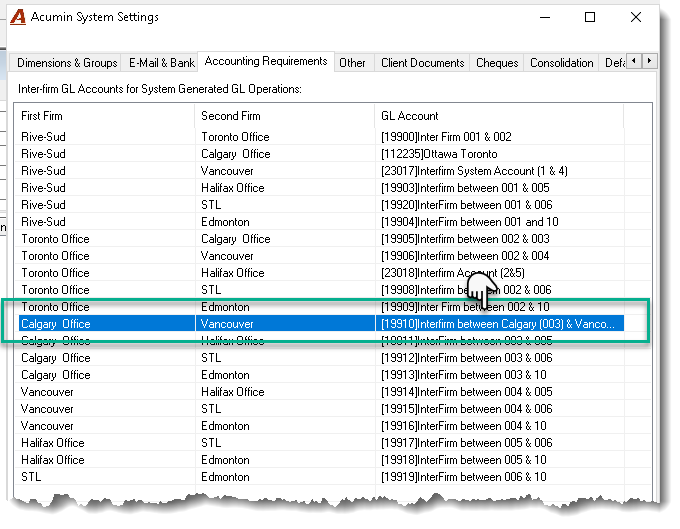The width and height of the screenshot is (680, 529).
Task: Click STL in the 19920 row
Action: (x=211, y=205)
